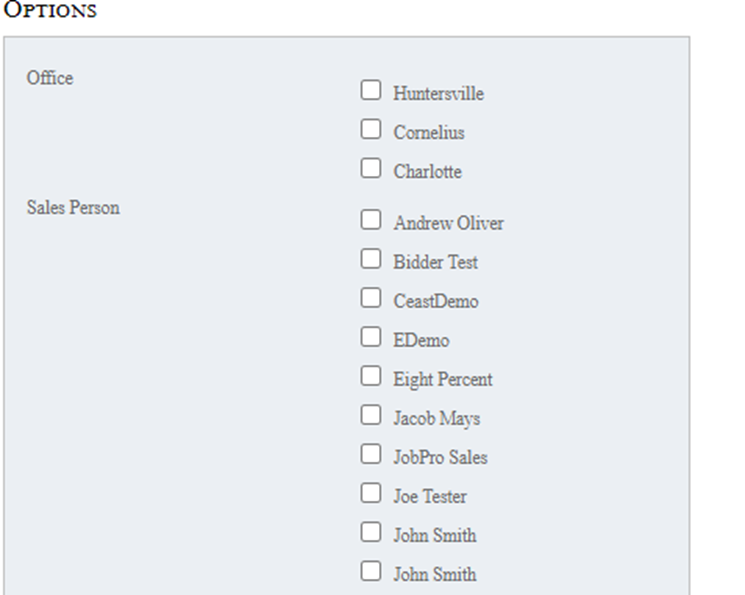Check the John Smith checkbox below Joe Tester

[371, 532]
